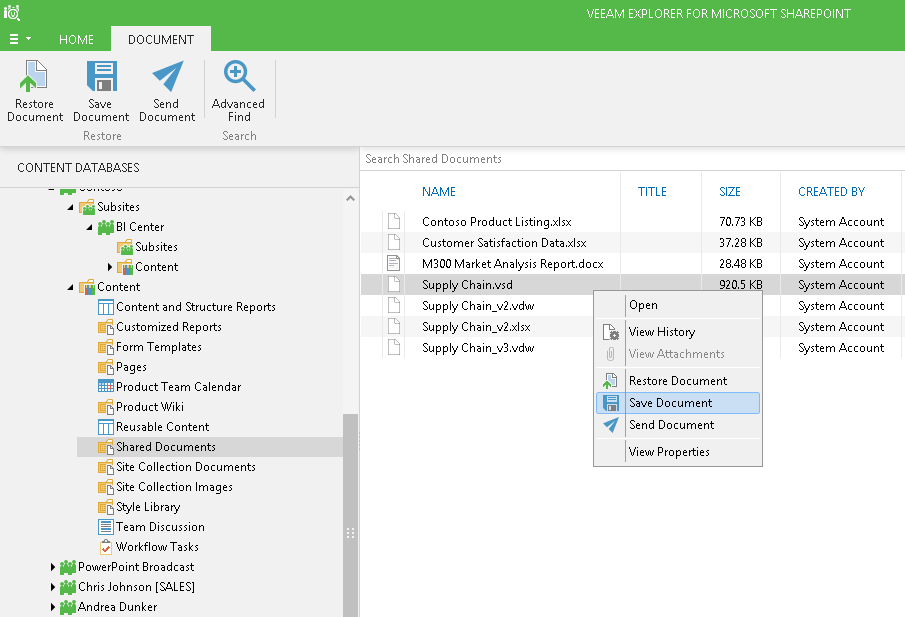
Task: Click the Workflow Tasks checklist icon
Action: click(x=106, y=547)
